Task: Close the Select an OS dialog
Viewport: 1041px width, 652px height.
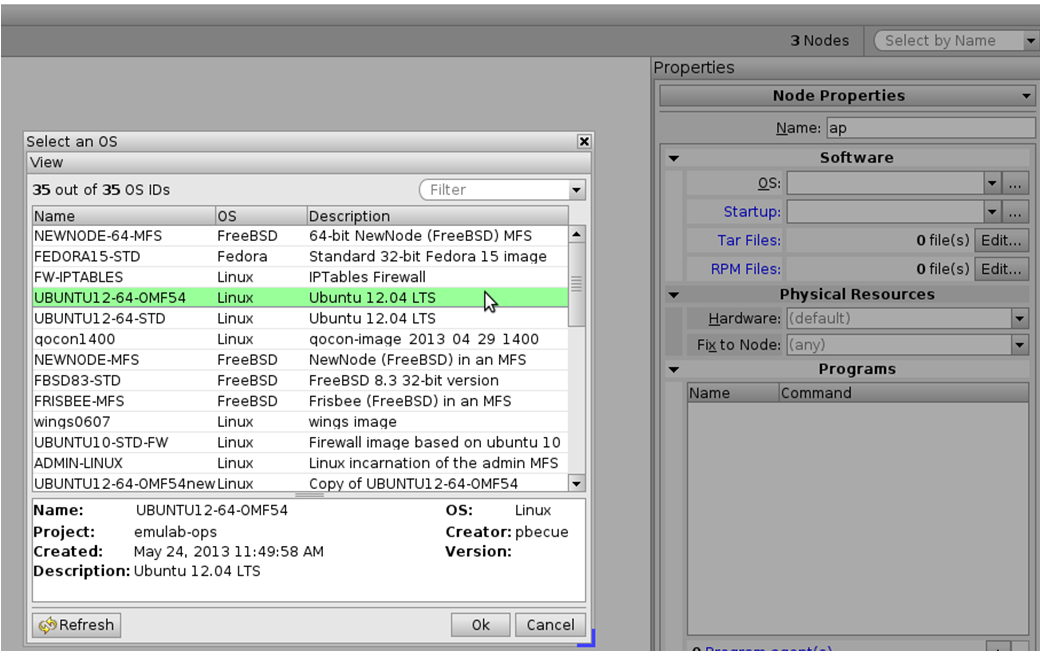Action: (584, 141)
